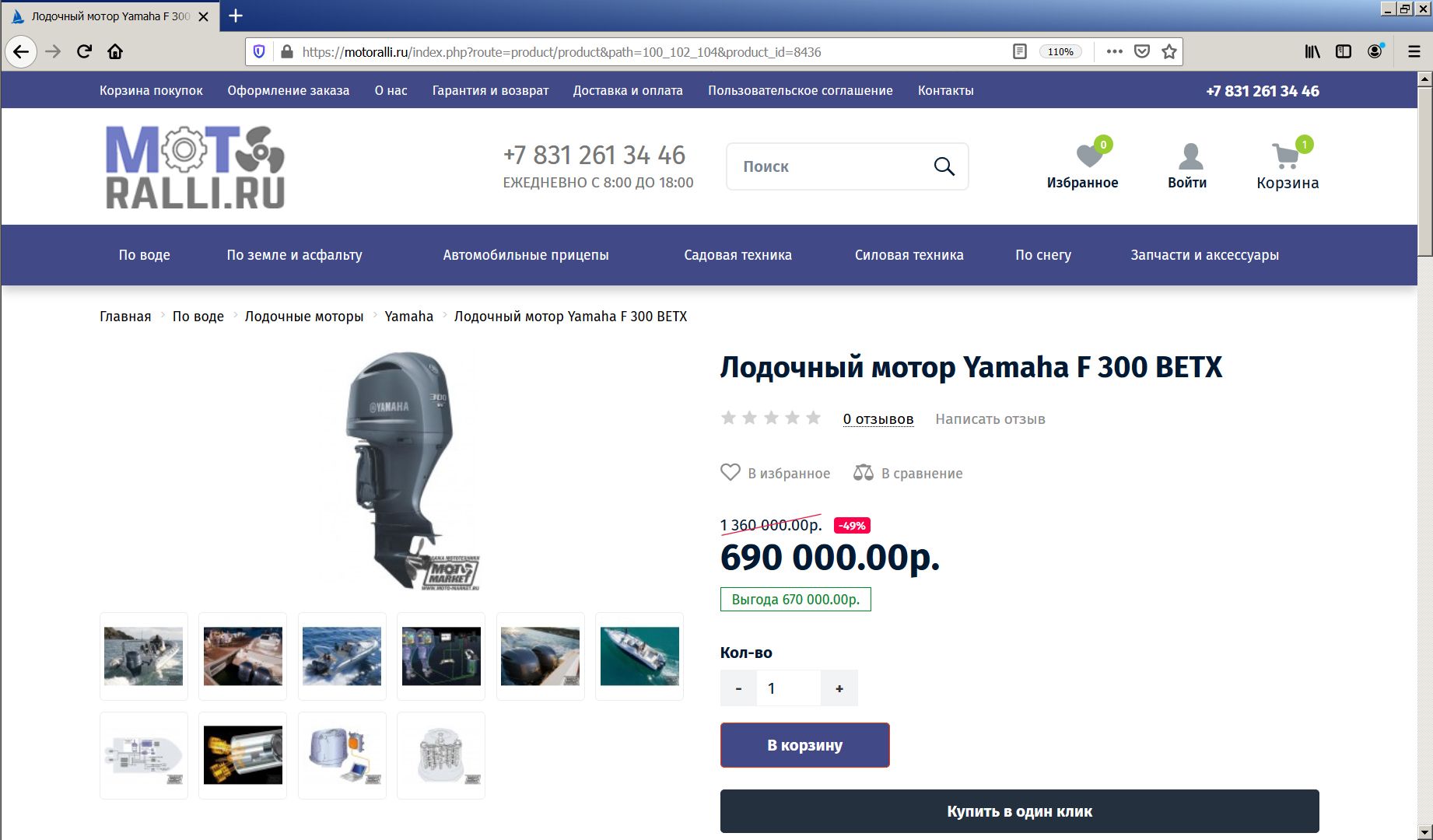Screen dimensions: 1433x840
Task: Go to Лодочные моторы breadcrumb
Action: tap(304, 317)
